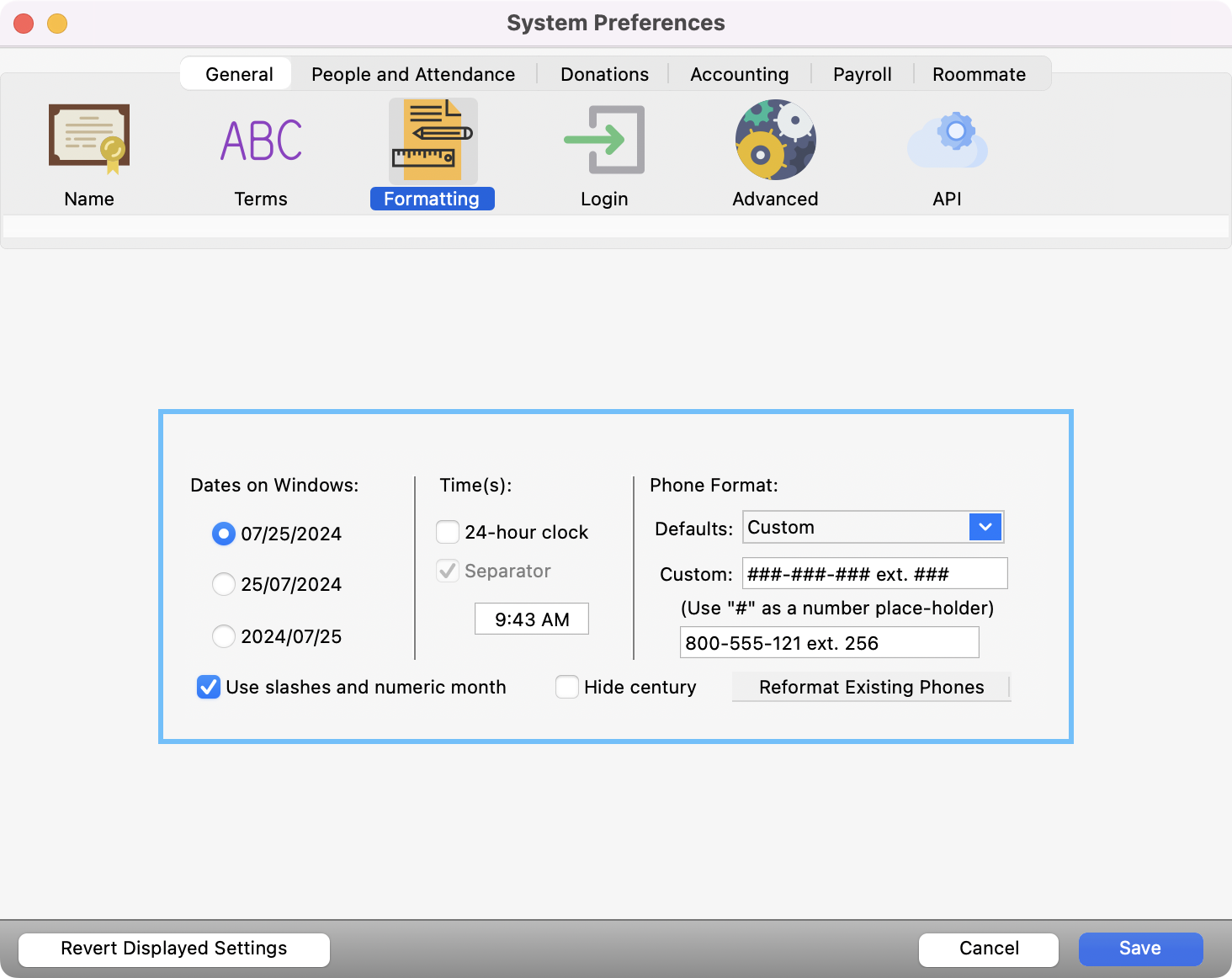Choose the 25/07/2024 date format

[x=224, y=584]
